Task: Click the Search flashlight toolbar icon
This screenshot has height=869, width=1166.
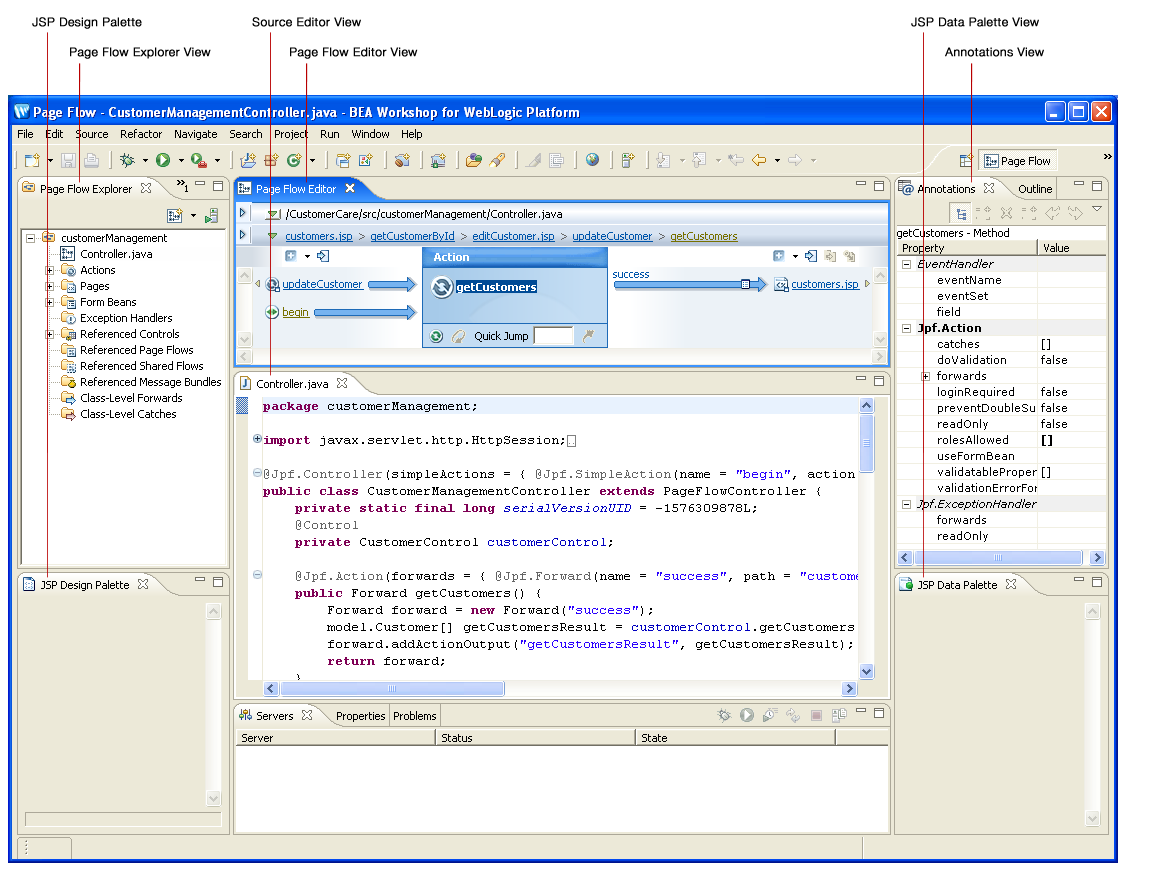Action: point(497,160)
